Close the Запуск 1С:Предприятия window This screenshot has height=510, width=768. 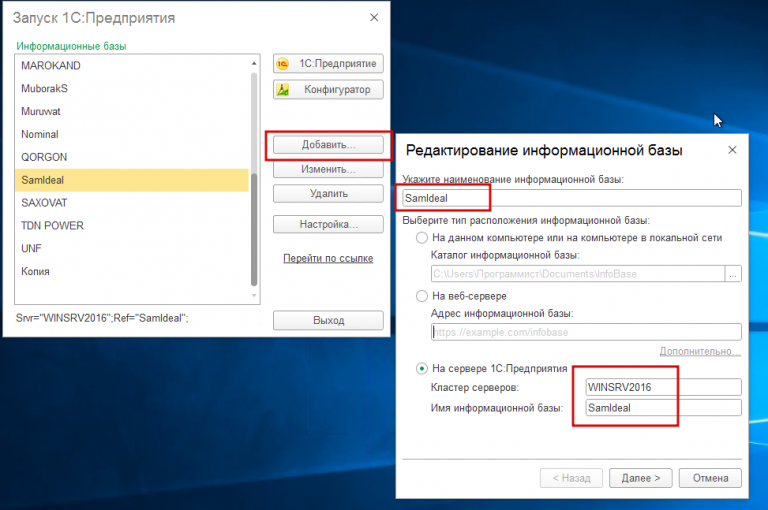pos(374,18)
